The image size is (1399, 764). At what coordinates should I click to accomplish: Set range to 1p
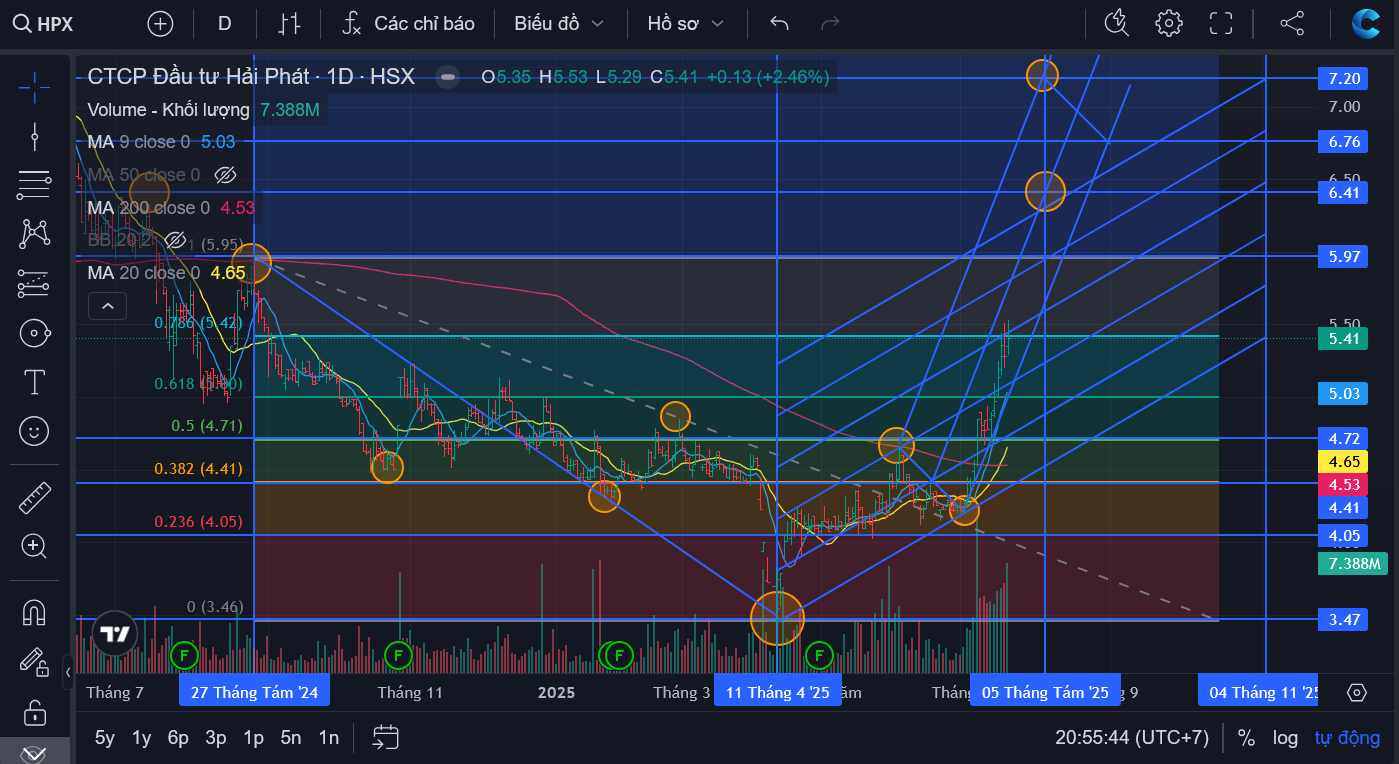click(254, 738)
